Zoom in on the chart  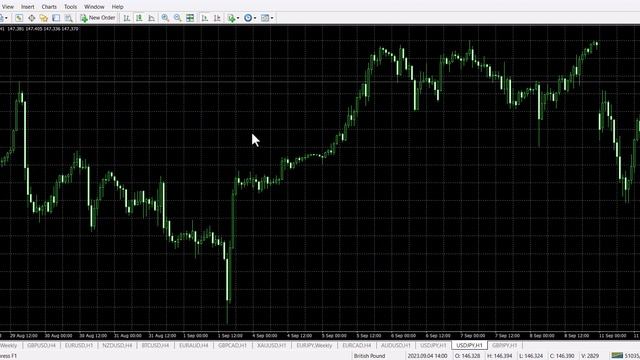click(165, 18)
